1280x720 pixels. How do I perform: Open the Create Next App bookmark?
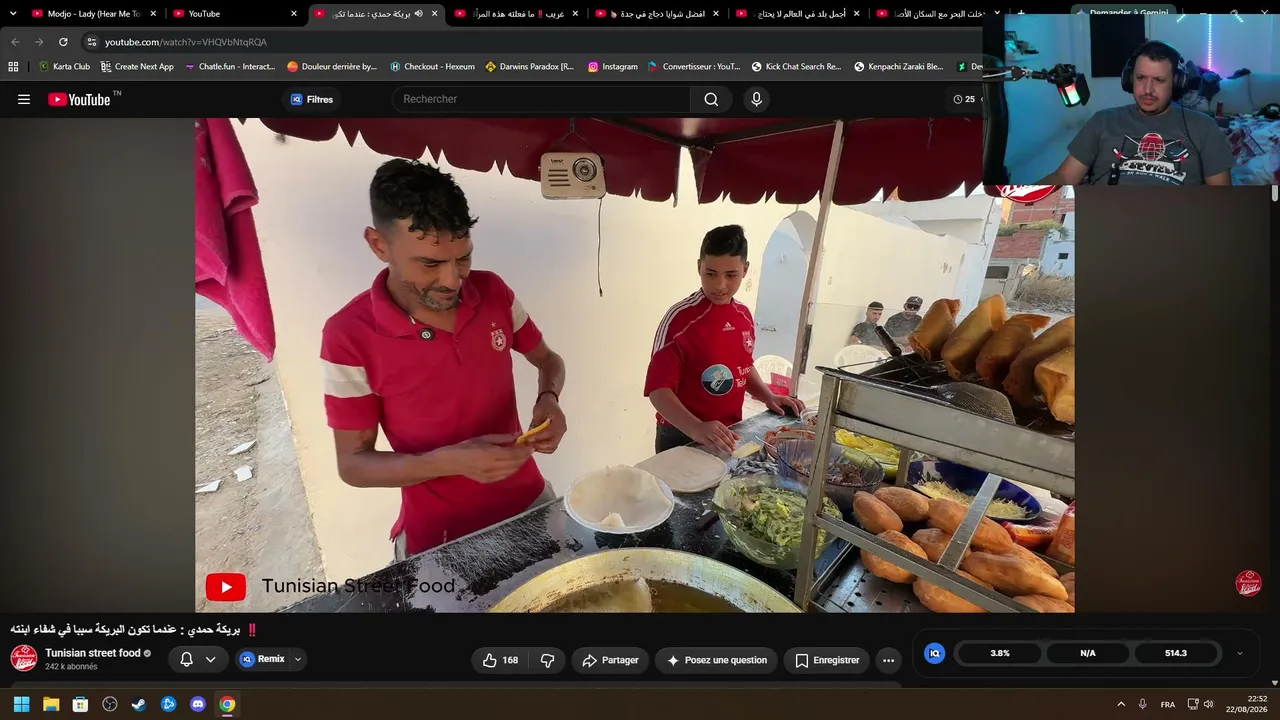coord(137,67)
